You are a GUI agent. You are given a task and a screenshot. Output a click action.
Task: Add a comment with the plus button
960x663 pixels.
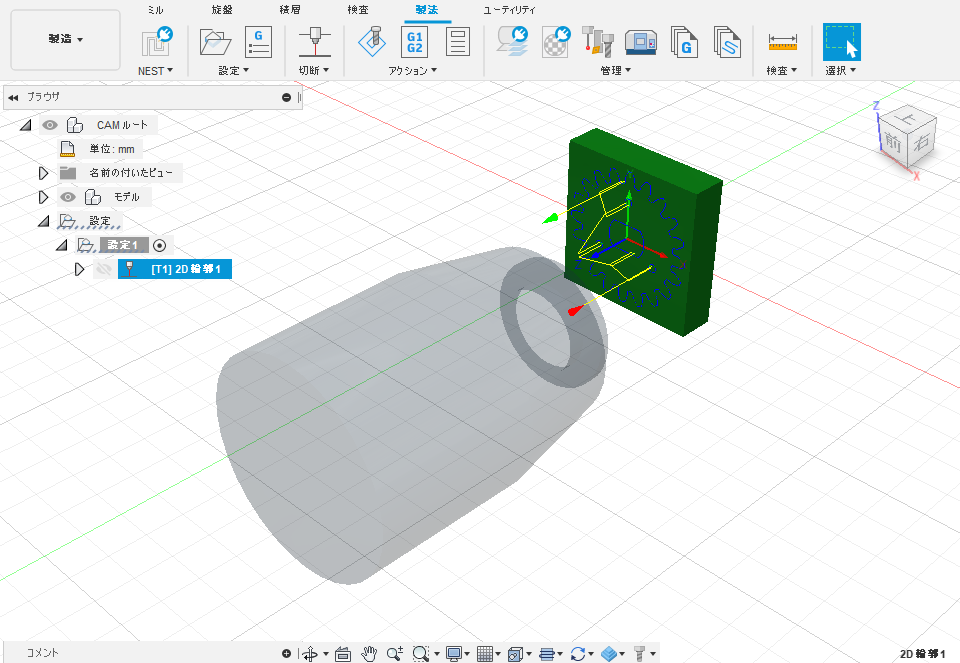point(286,654)
